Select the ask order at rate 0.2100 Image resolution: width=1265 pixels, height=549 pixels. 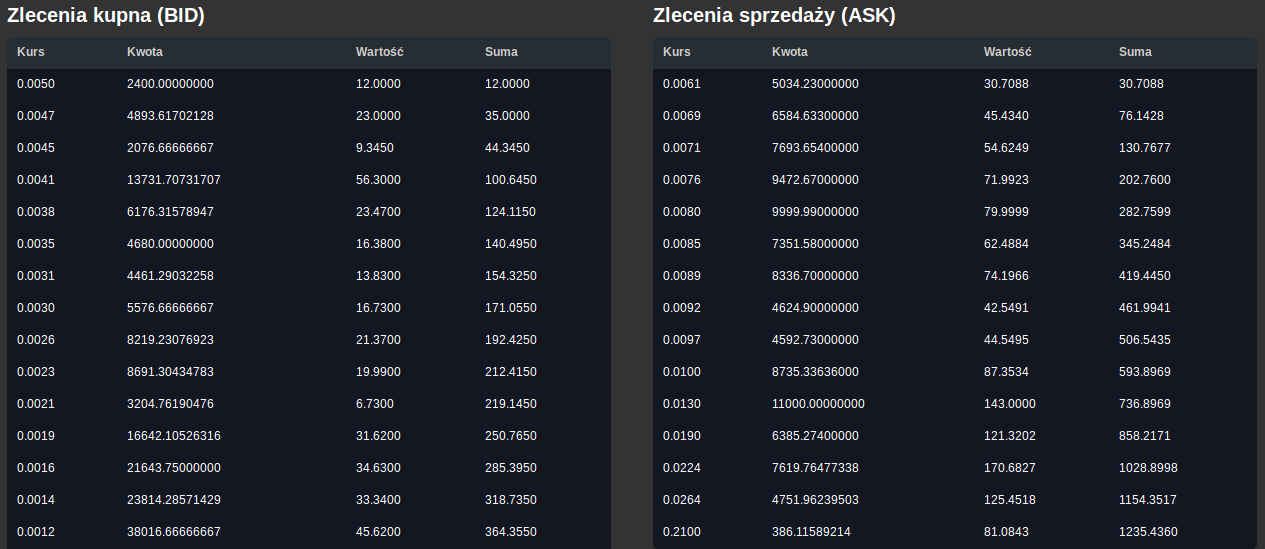955,532
